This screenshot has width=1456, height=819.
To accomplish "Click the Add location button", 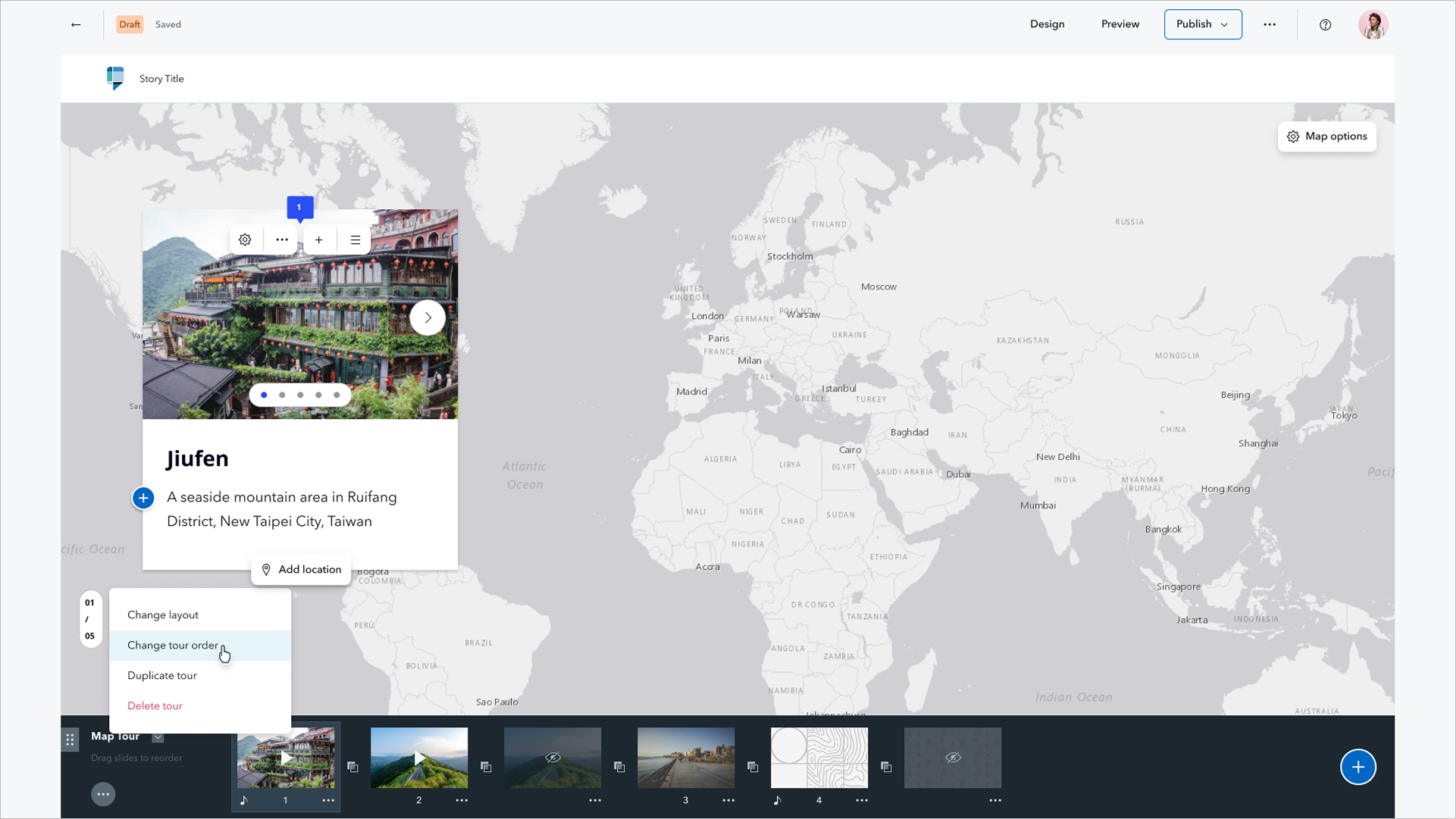I will [x=301, y=570].
